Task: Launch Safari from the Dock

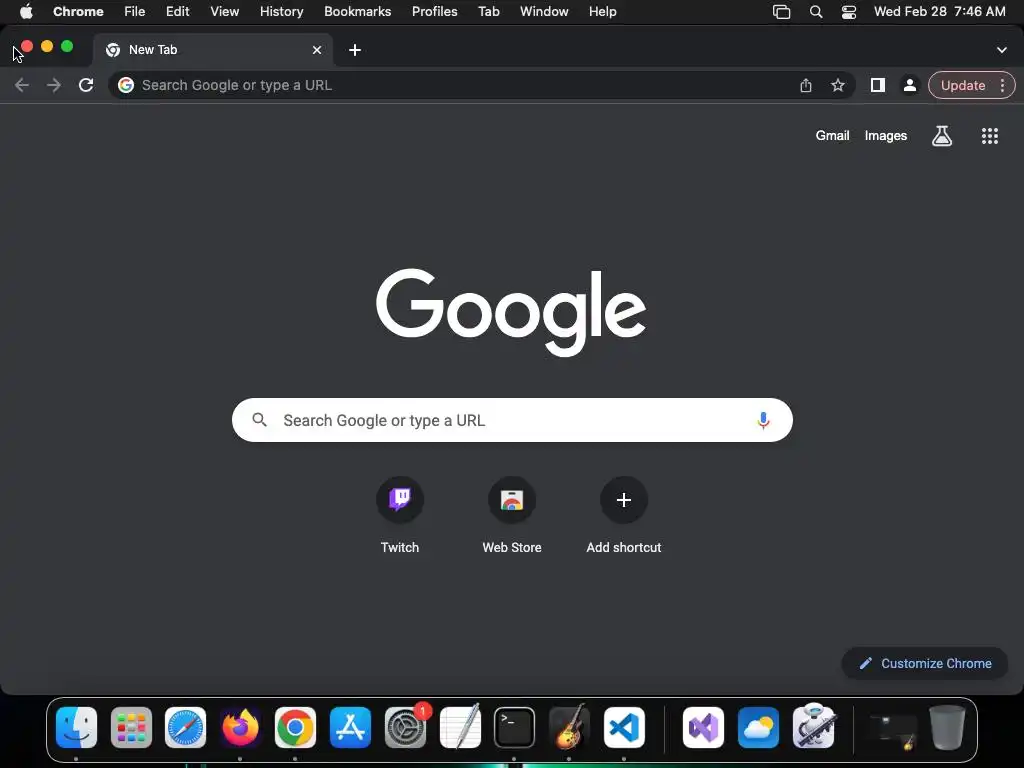Action: click(185, 728)
